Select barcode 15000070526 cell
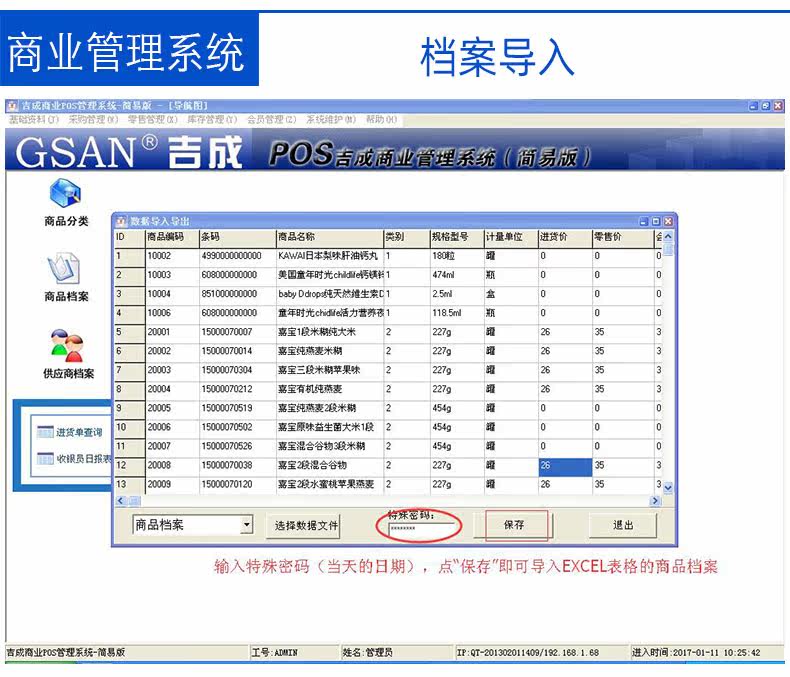790x677 pixels. (238, 446)
